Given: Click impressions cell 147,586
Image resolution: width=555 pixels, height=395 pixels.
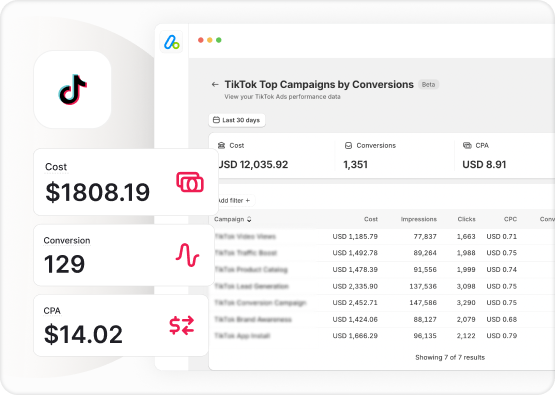Looking at the screenshot, I should pyautogui.click(x=423, y=303).
